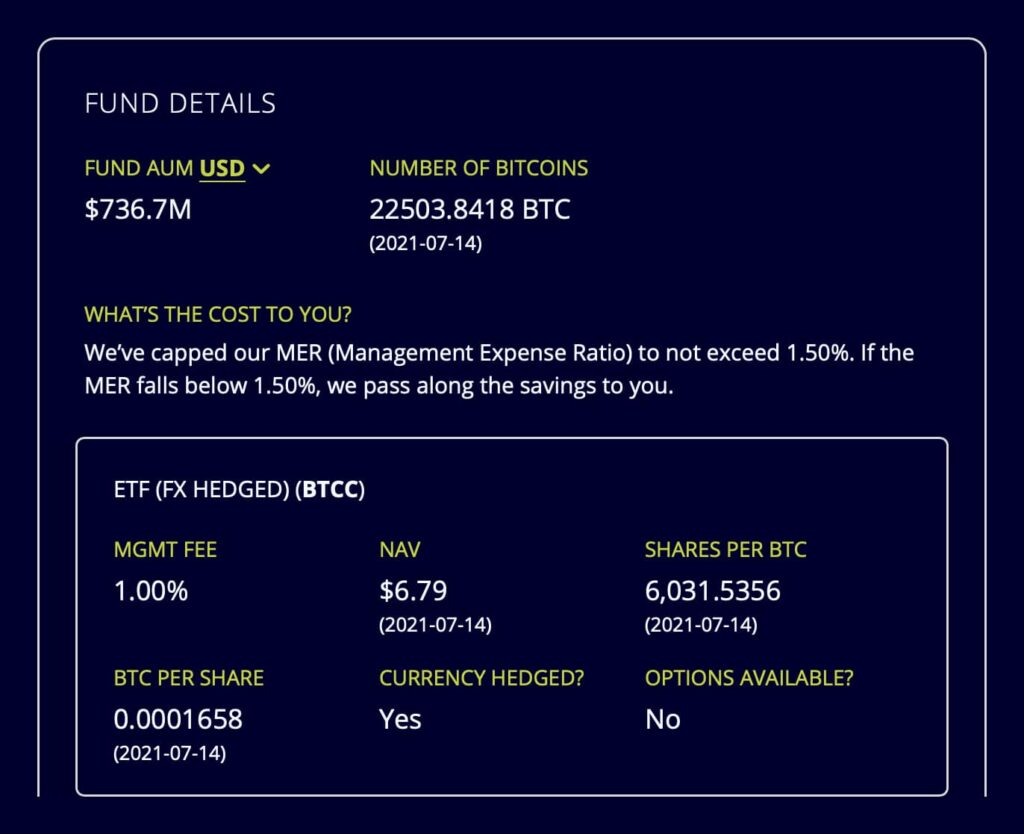The width and height of the screenshot is (1024, 834).
Task: Click the No value under Options Available
Action: (x=663, y=720)
